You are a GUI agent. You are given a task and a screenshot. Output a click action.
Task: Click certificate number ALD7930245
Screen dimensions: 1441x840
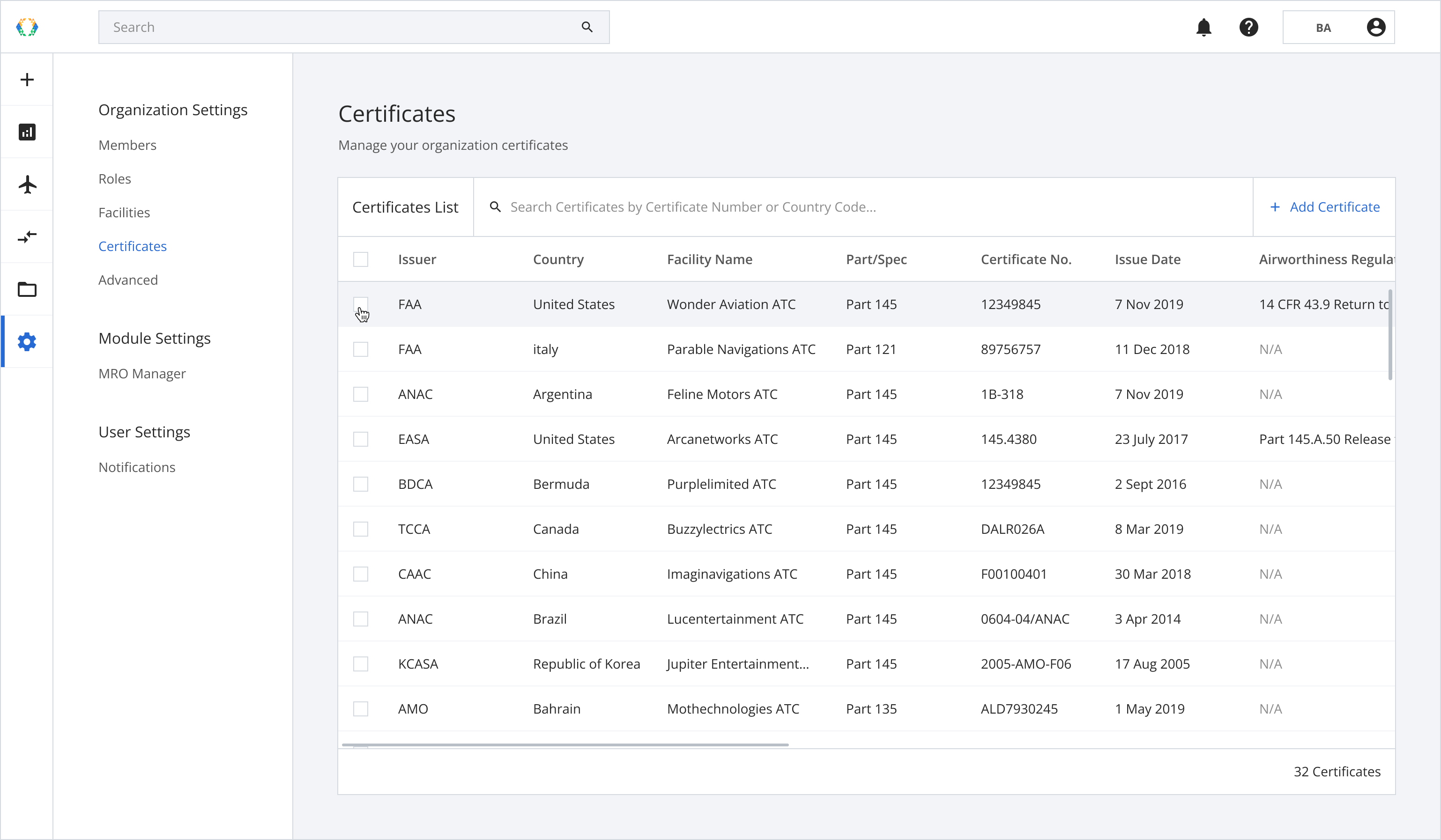(x=1019, y=708)
